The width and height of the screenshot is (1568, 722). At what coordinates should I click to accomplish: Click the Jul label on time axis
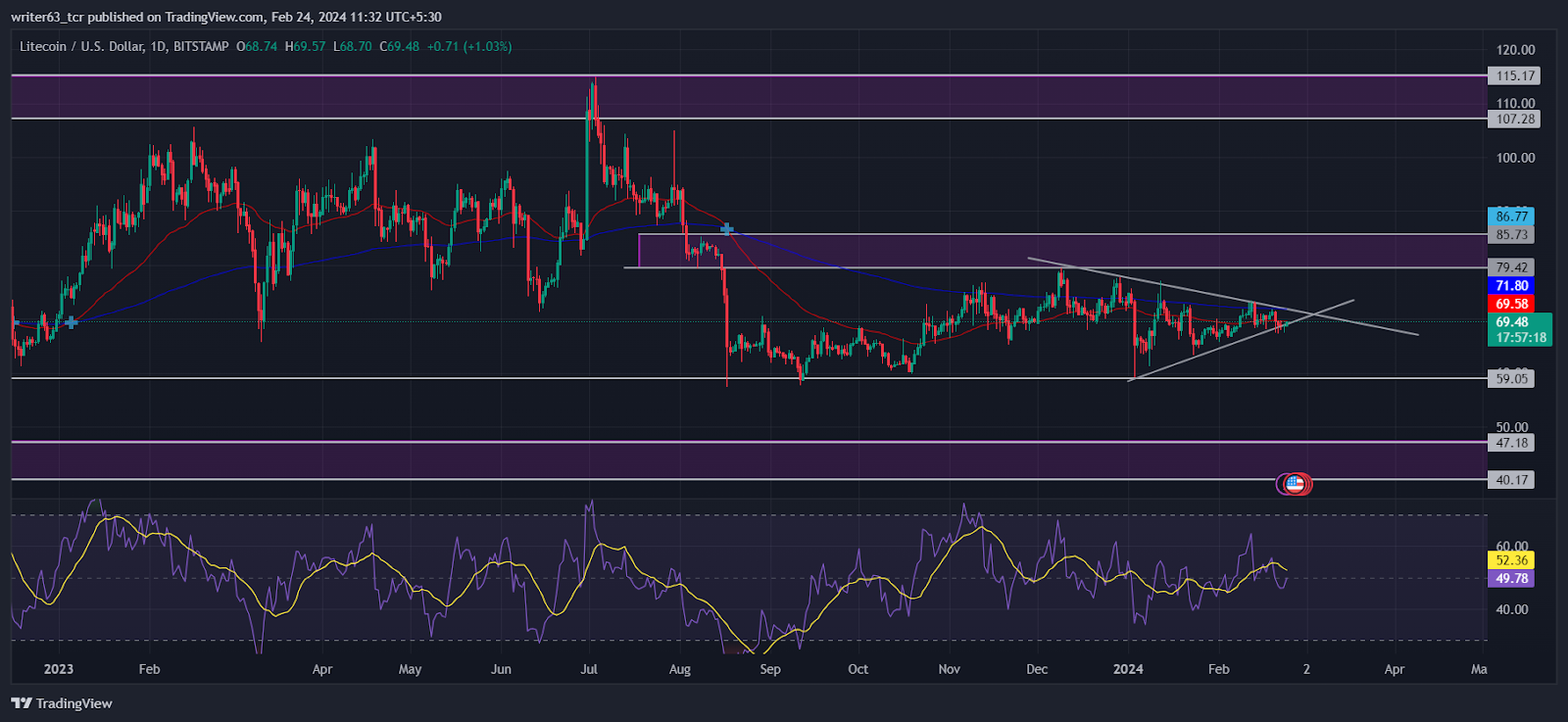(589, 669)
